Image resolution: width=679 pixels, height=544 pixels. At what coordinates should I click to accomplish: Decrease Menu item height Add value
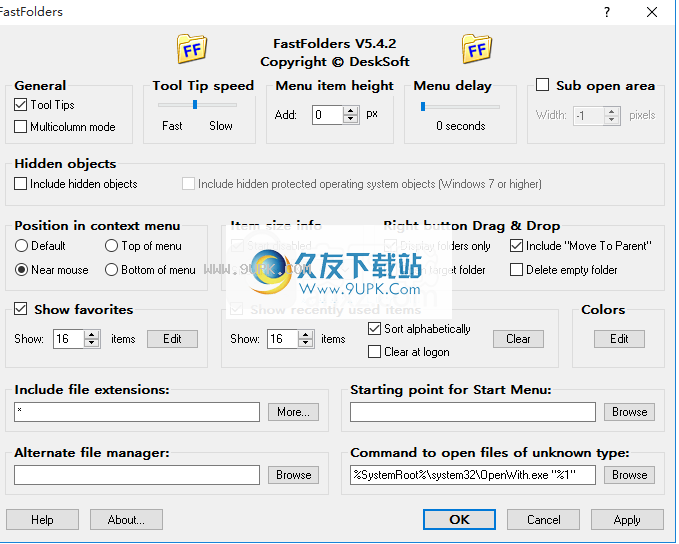351,119
